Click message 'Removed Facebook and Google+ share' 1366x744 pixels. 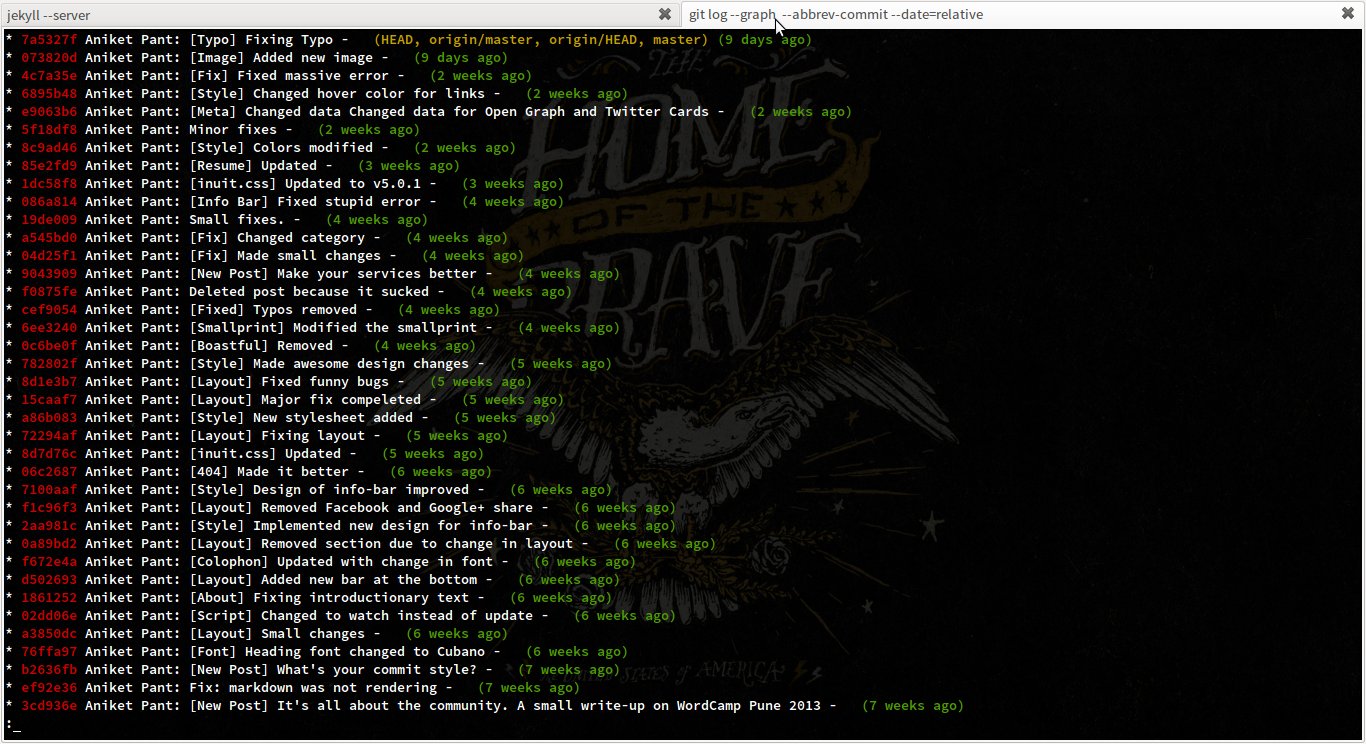(397, 508)
